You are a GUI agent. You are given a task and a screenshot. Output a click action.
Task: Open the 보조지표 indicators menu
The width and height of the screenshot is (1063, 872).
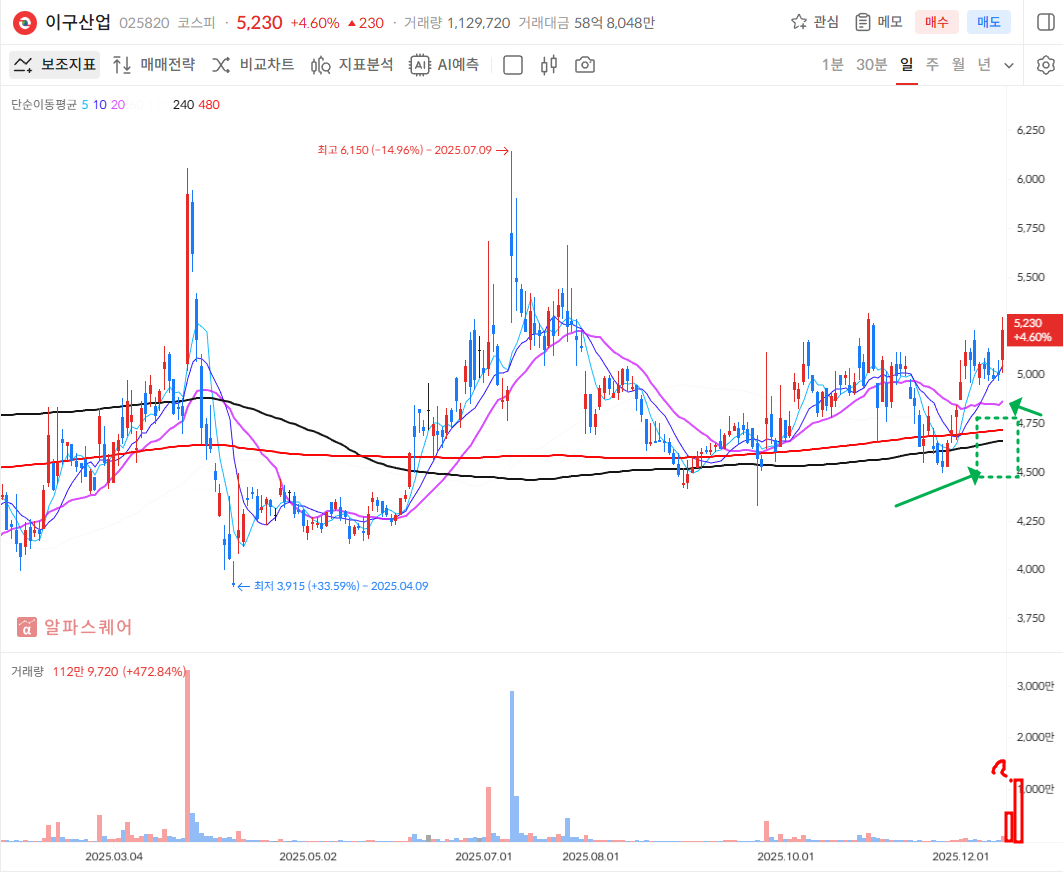[55, 65]
